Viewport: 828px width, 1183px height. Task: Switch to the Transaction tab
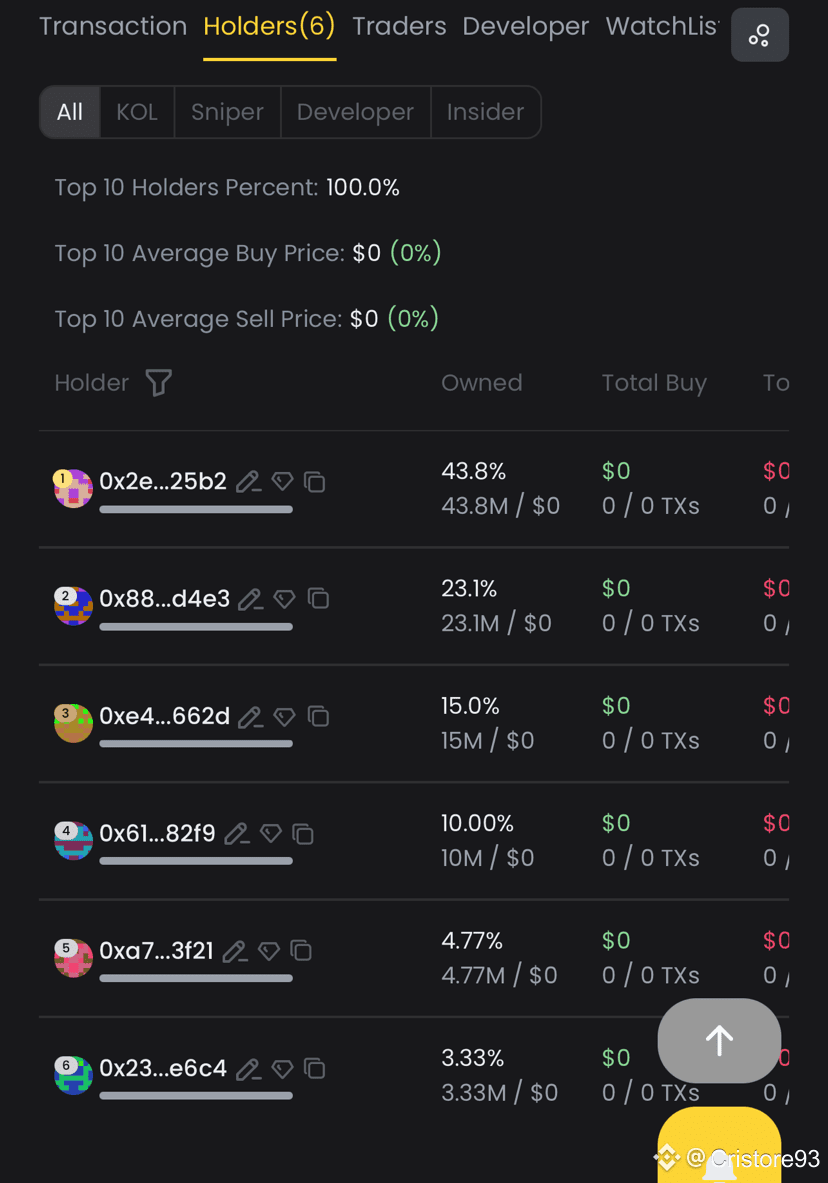point(113,26)
